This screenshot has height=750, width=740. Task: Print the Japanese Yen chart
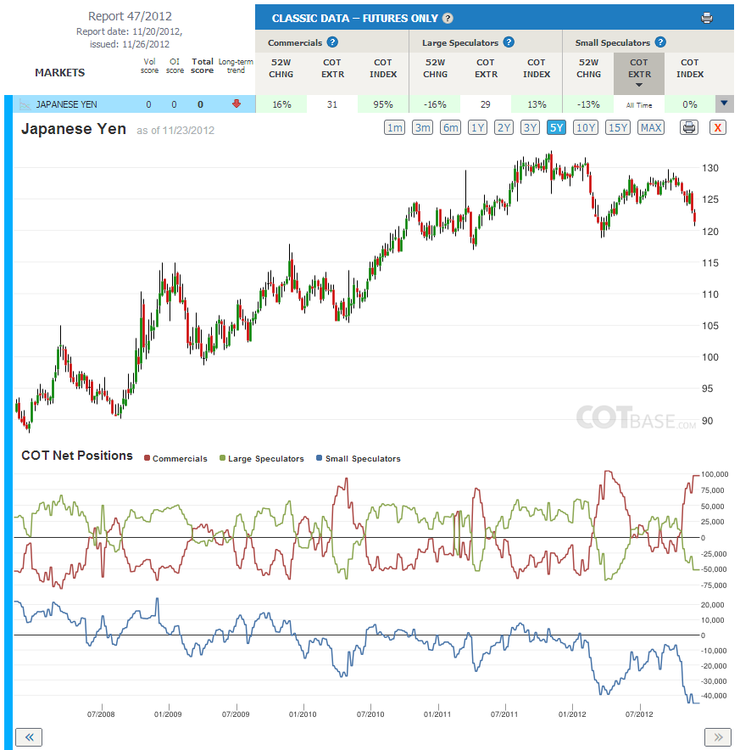(689, 127)
